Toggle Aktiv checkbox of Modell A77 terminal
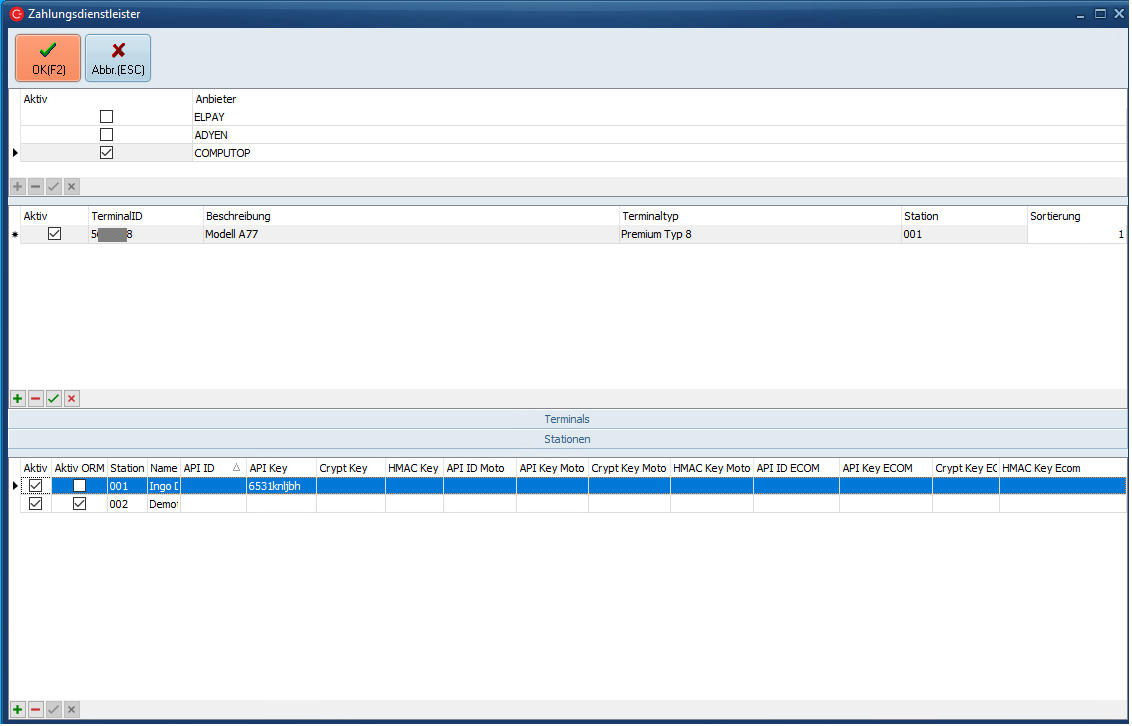The image size is (1132, 726). coord(55,234)
